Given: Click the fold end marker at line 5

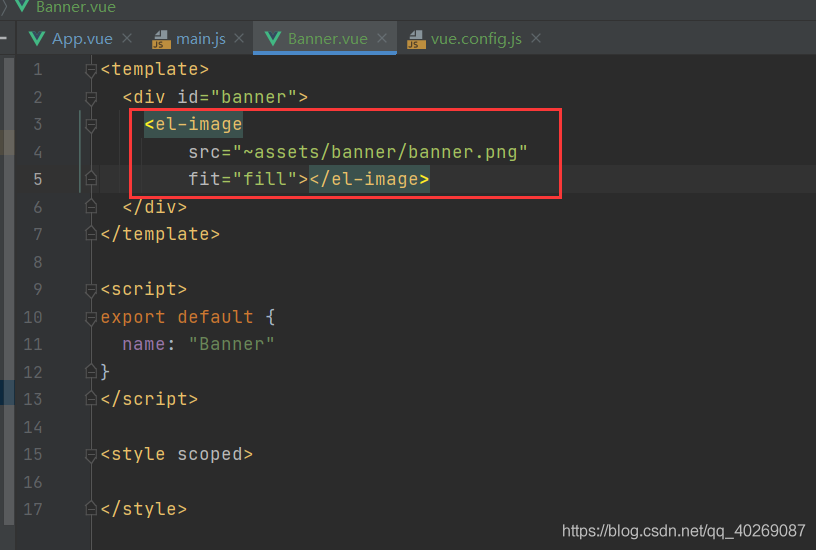Looking at the screenshot, I should (x=91, y=179).
